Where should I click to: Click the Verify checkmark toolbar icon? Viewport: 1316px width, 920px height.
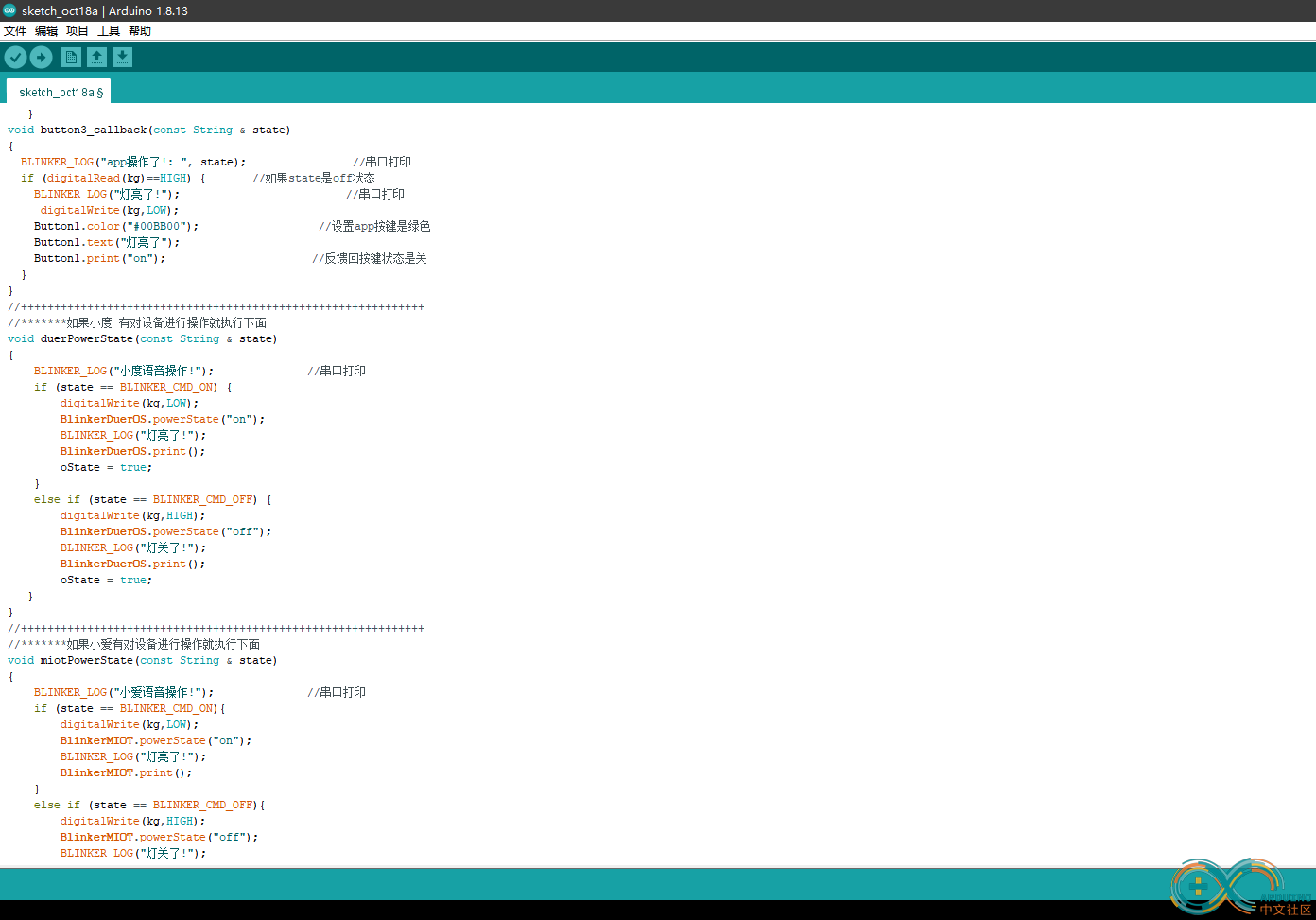point(15,58)
